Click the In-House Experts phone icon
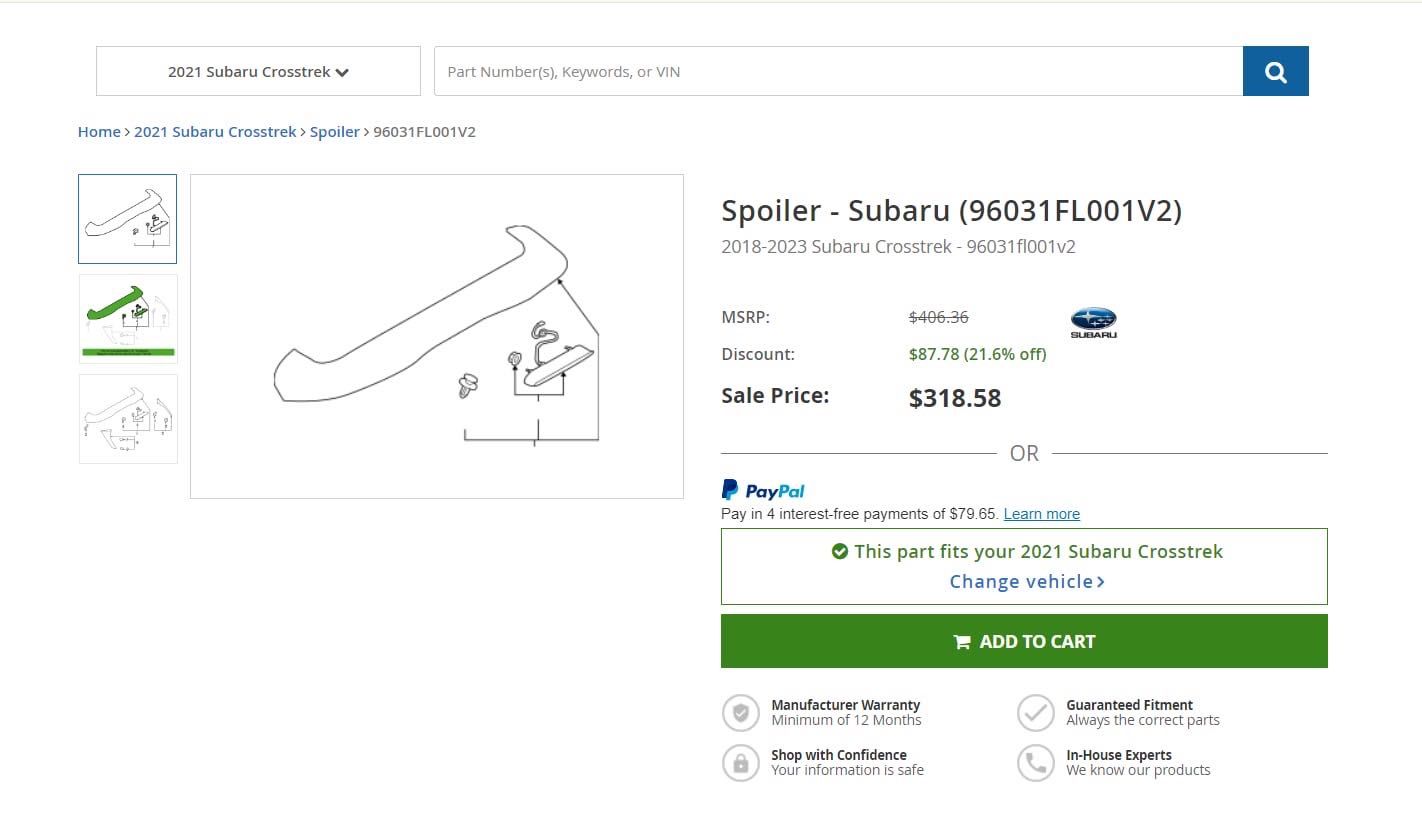The image size is (1422, 839). [1036, 763]
